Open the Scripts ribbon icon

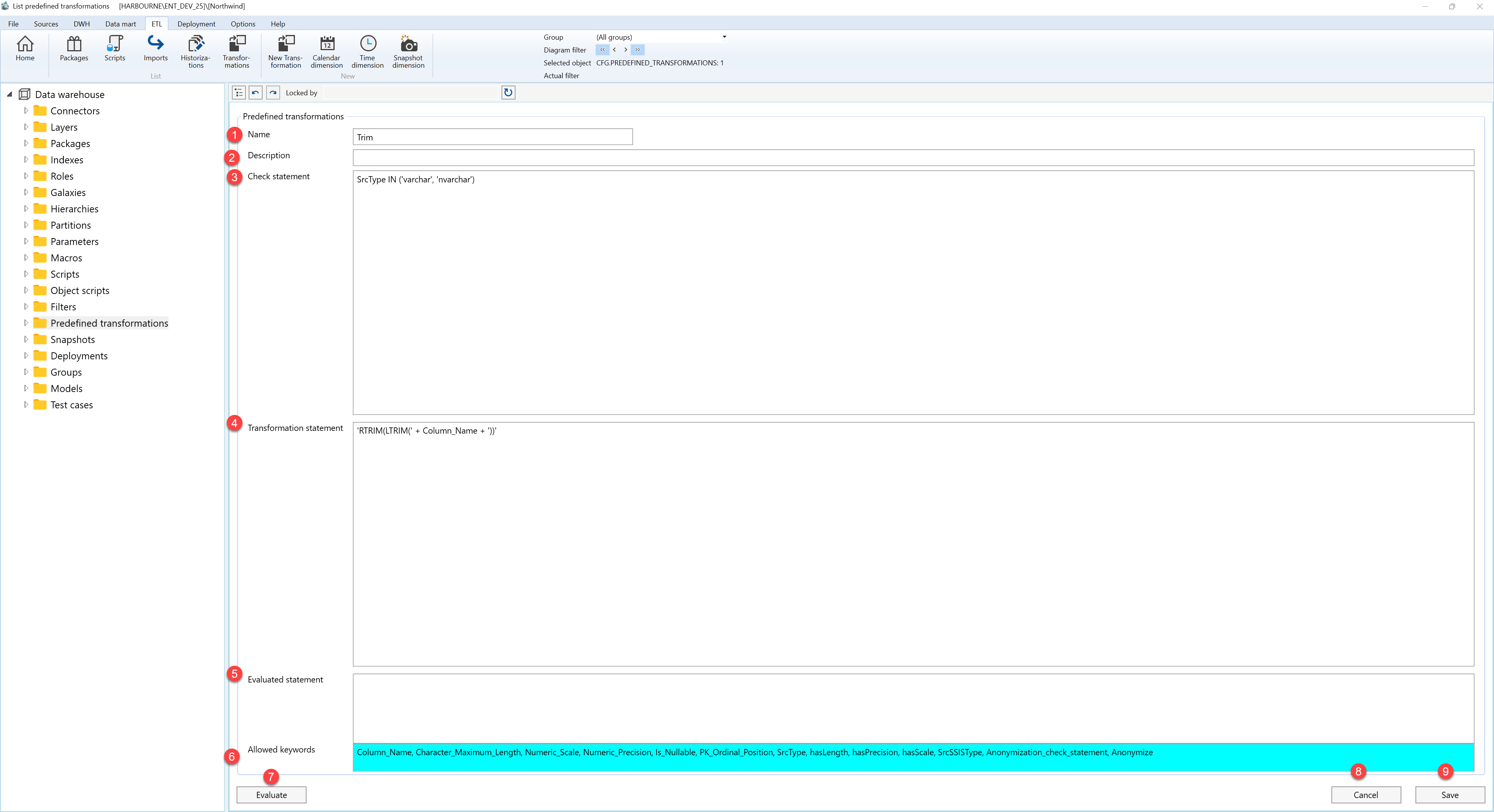115,49
